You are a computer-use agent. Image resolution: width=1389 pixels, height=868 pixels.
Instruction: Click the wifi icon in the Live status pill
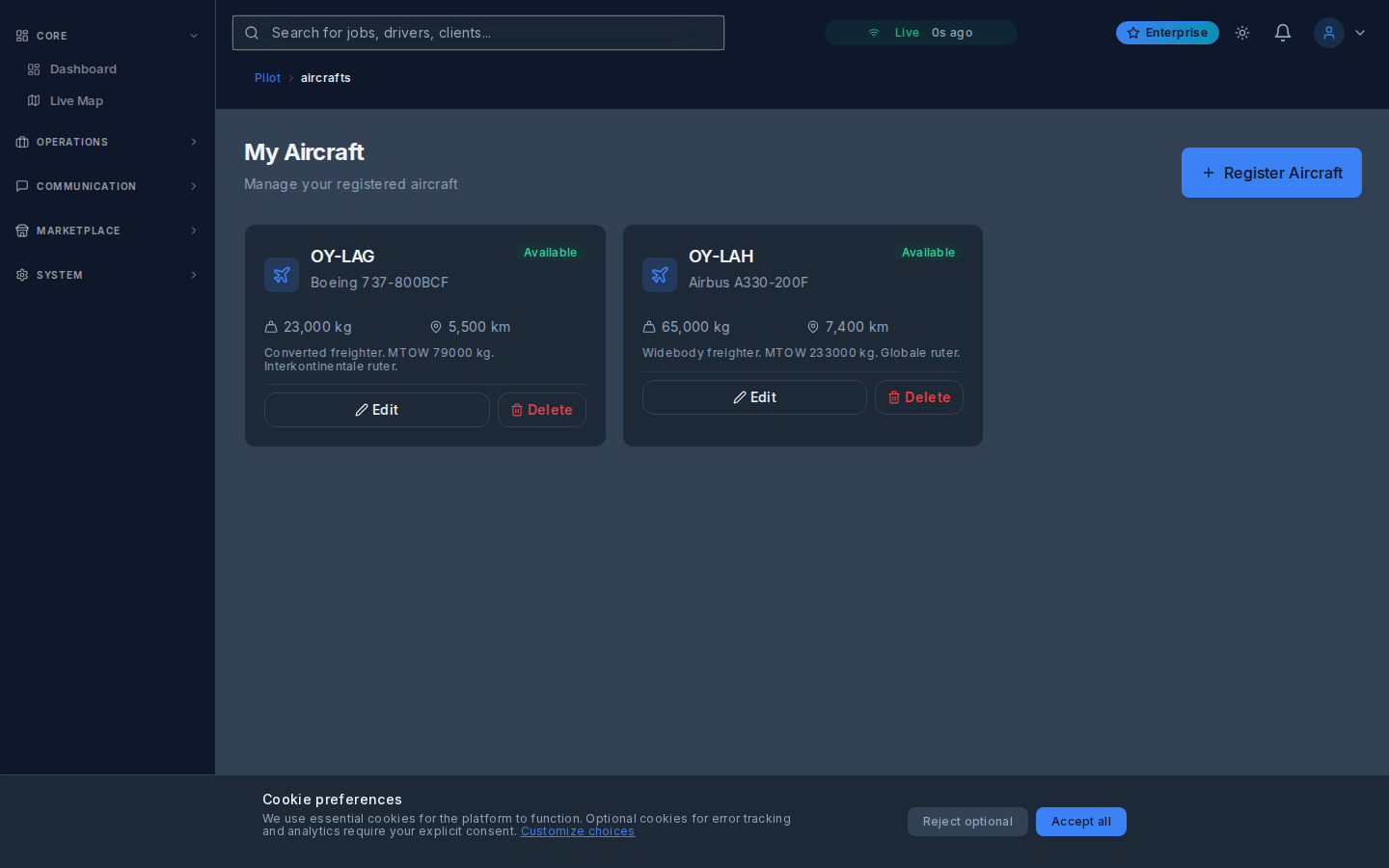click(x=873, y=32)
